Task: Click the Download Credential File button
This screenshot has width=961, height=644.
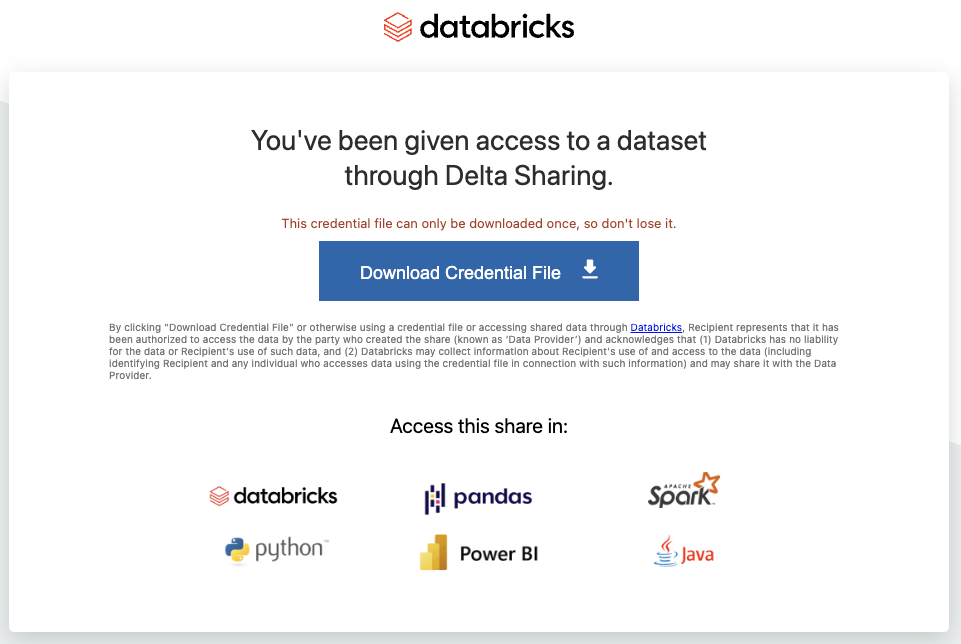Action: [479, 271]
